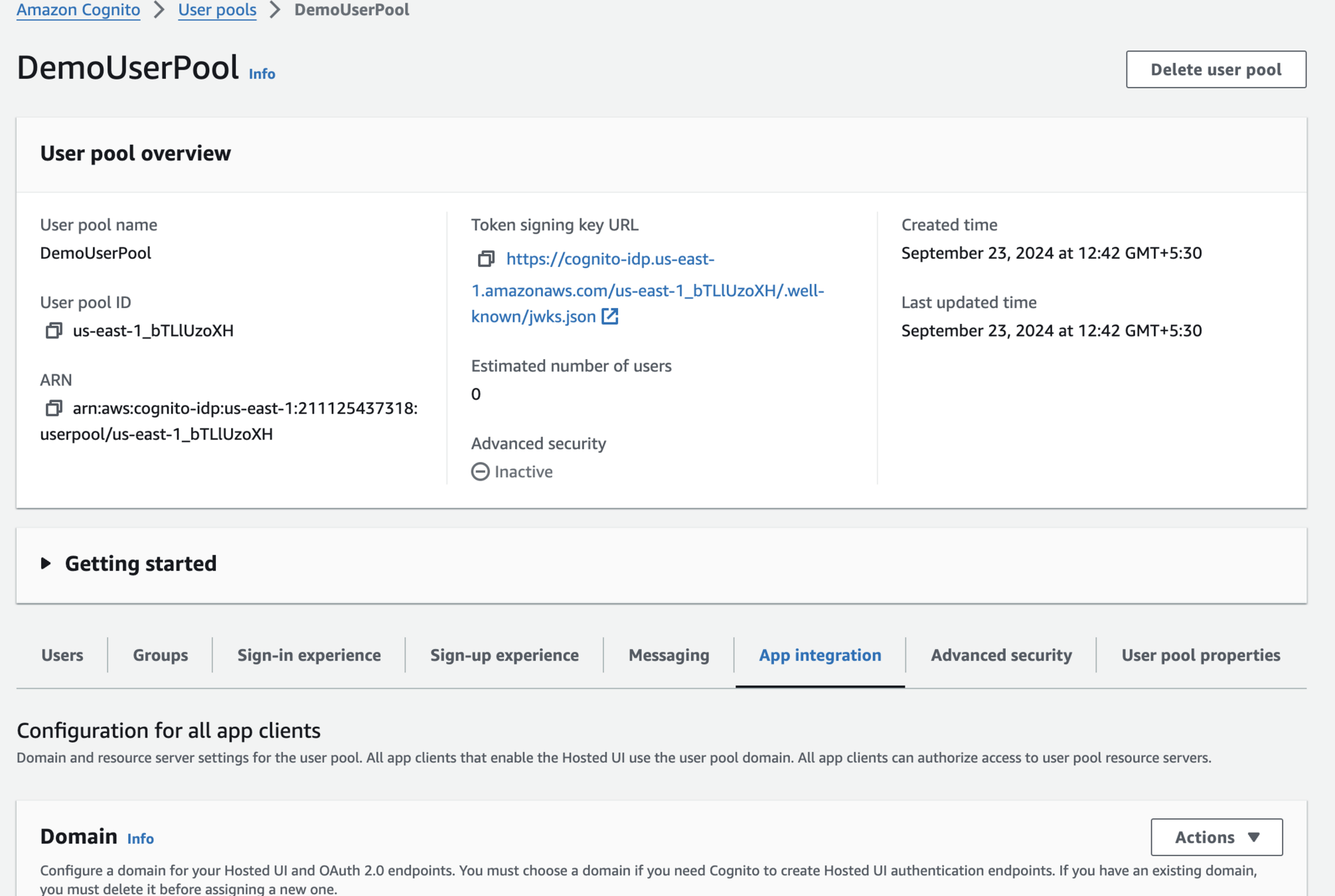Click the Inactive status icon
Screen dimensions: 1335x896
coord(480,472)
